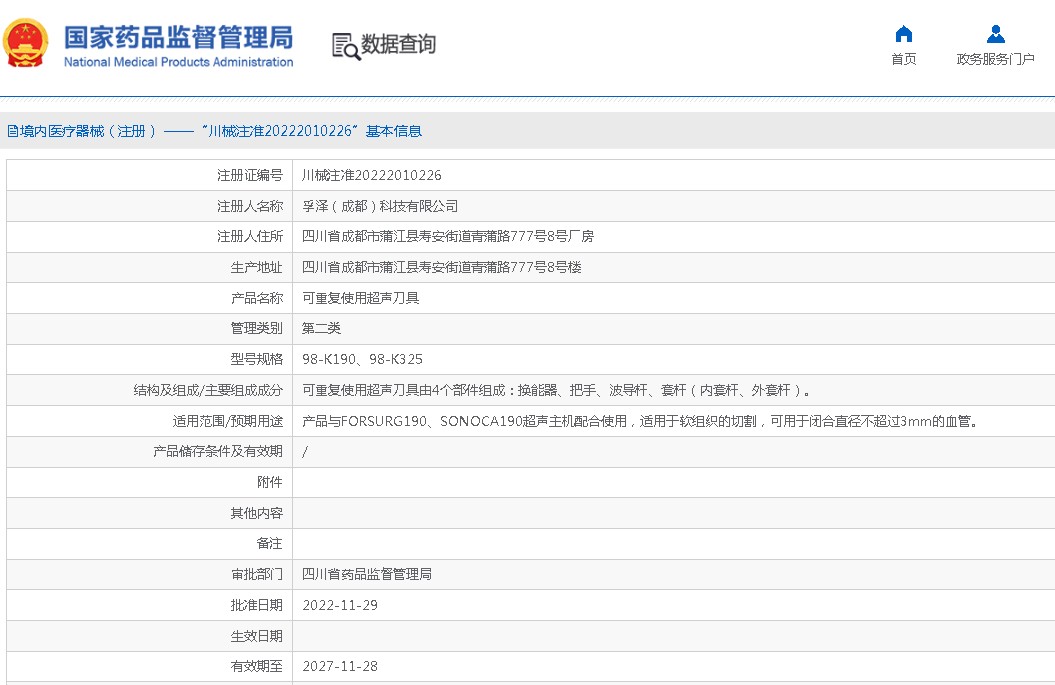Click the 国家药品监督管理局 site title
The width and height of the screenshot is (1055, 685).
(x=178, y=37)
